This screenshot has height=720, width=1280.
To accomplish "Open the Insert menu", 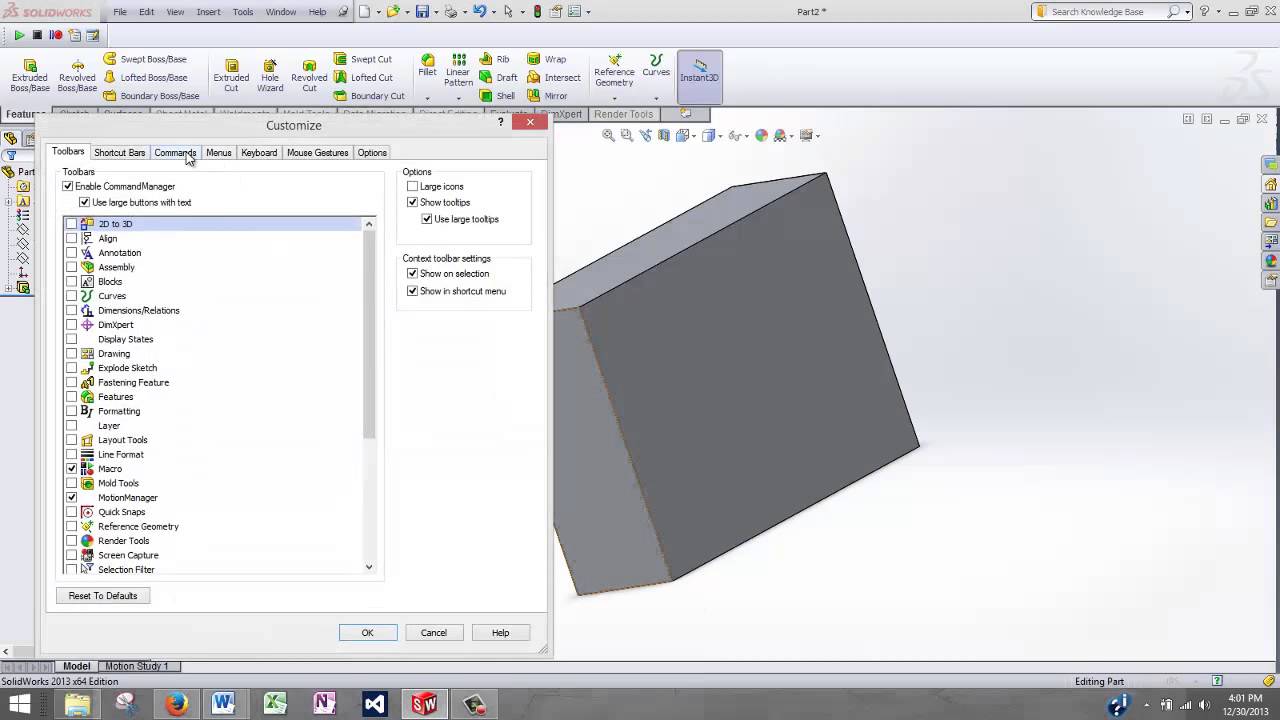I will 209,12.
